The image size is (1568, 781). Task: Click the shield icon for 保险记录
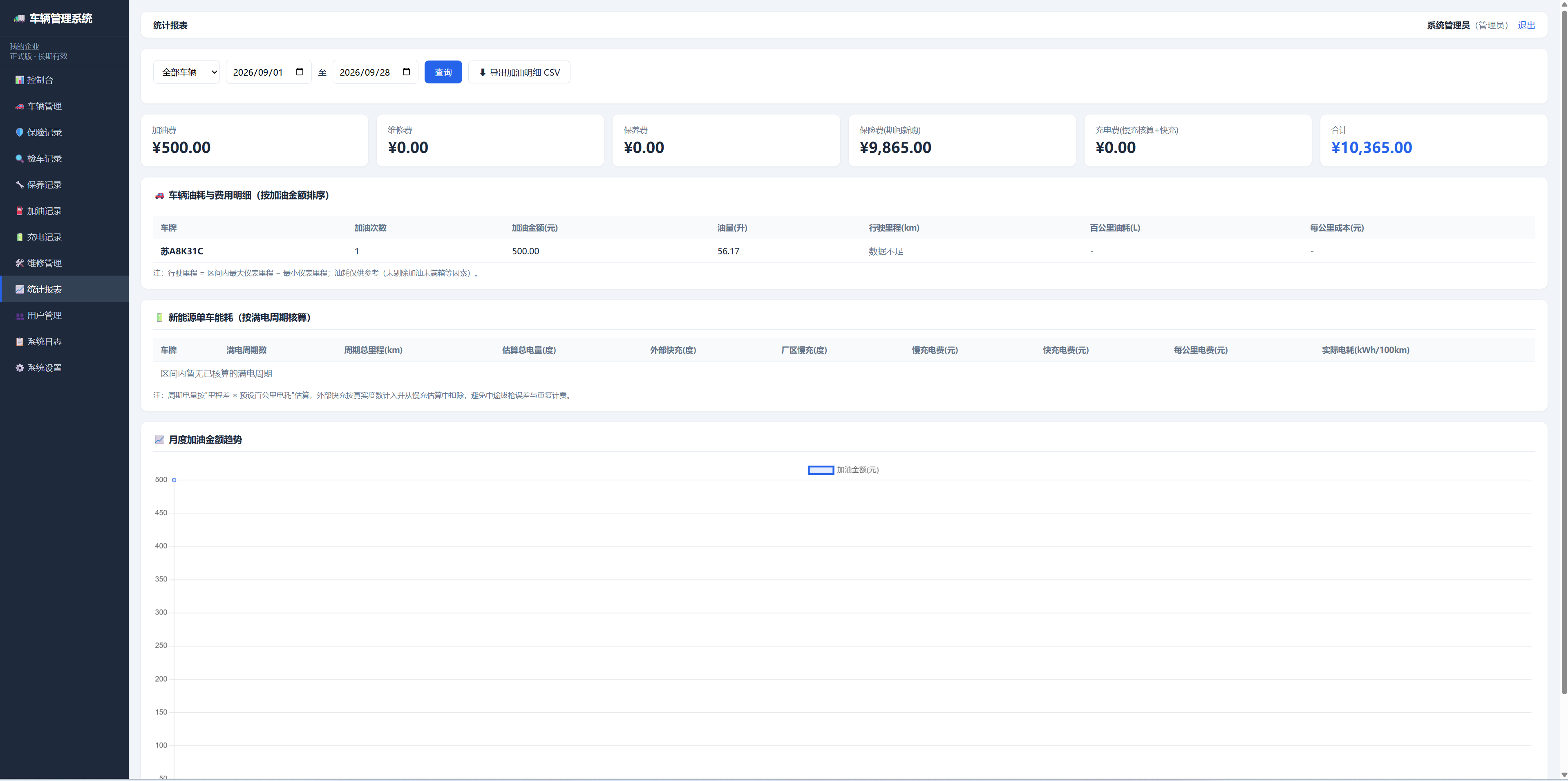20,132
